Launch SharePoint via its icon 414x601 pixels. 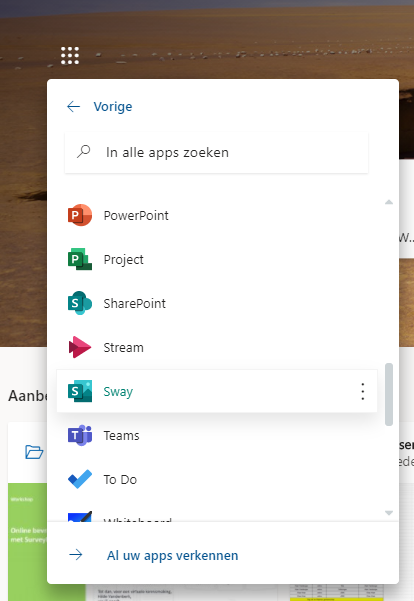click(80, 303)
